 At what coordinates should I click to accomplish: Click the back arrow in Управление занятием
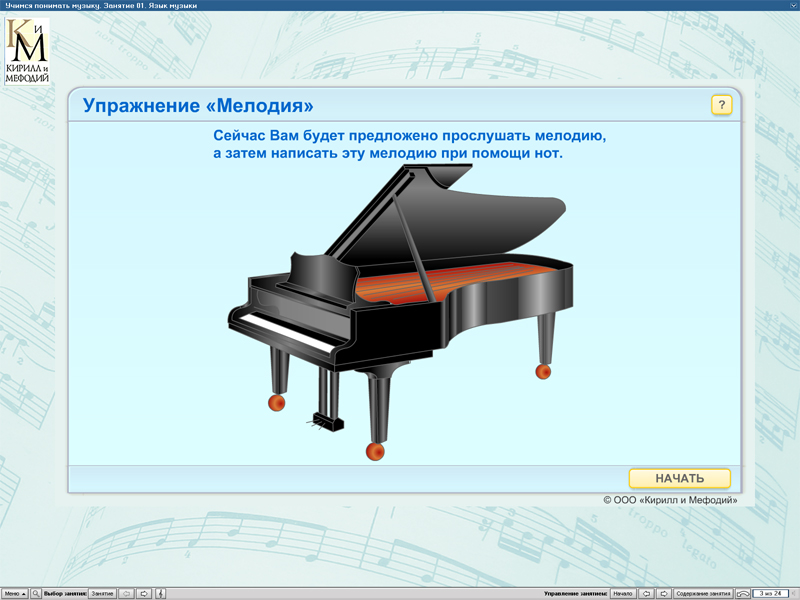click(x=647, y=592)
